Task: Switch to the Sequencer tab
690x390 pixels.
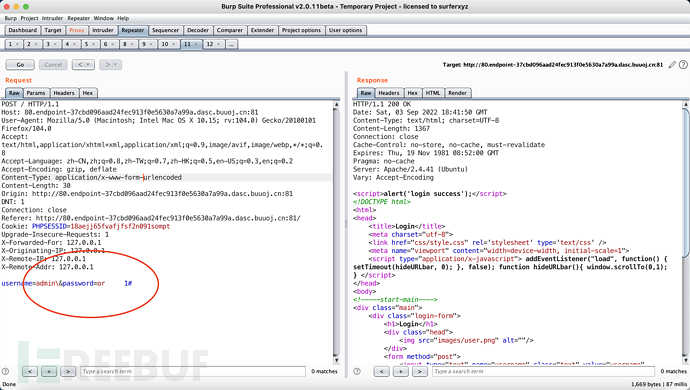Action: (165, 30)
